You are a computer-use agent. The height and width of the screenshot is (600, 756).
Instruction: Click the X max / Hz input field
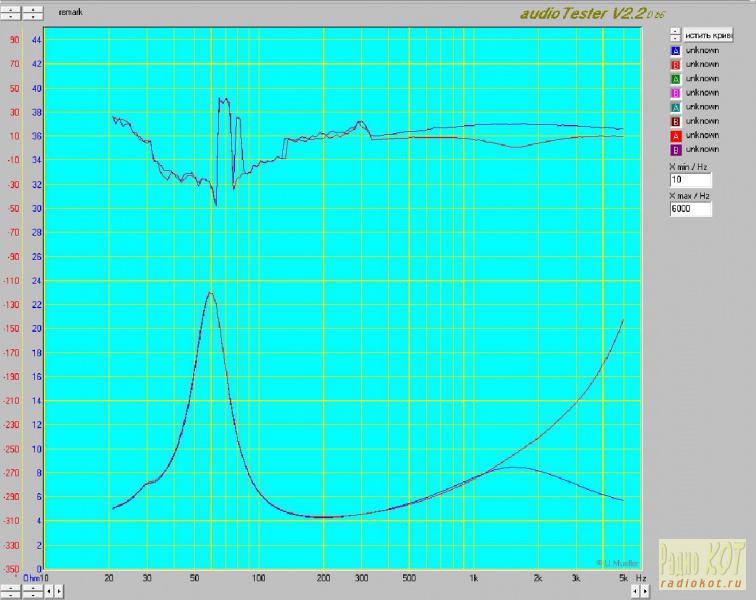coord(690,210)
